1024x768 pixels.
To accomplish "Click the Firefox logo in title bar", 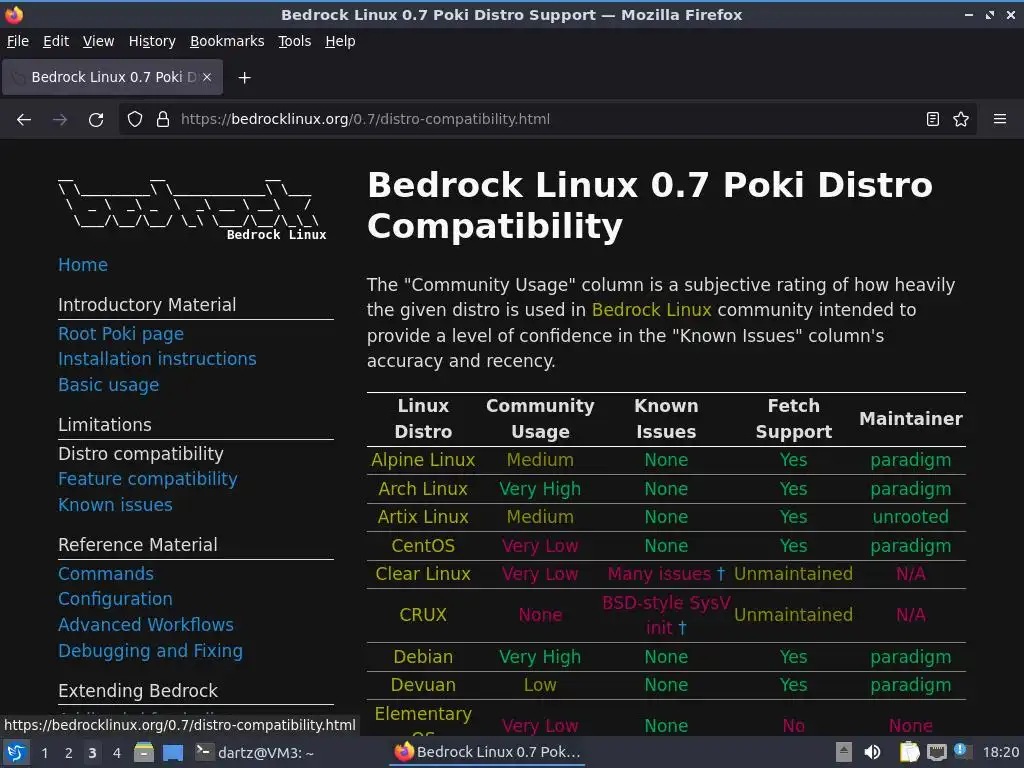I will pos(14,14).
